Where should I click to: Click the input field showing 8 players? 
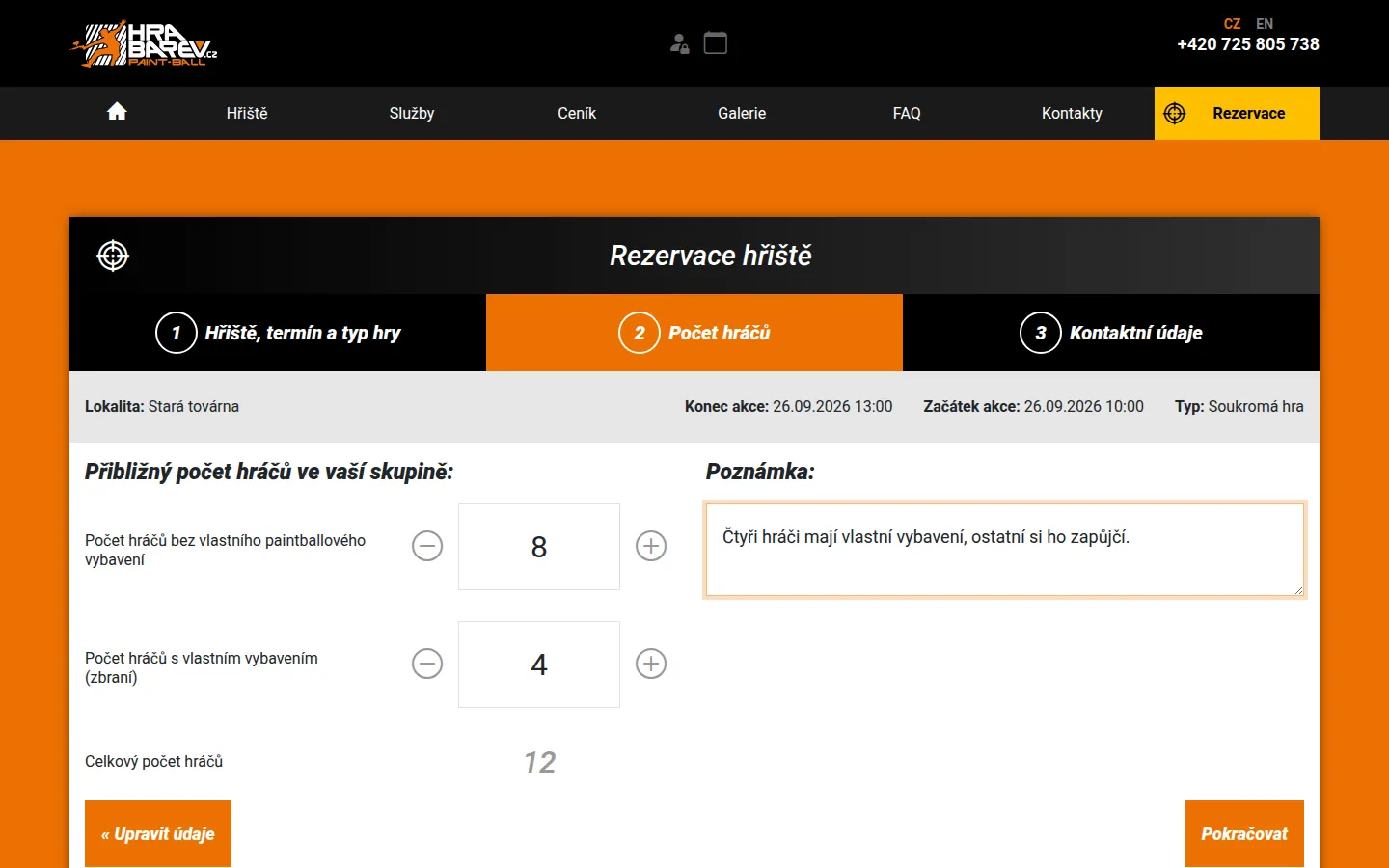click(539, 547)
